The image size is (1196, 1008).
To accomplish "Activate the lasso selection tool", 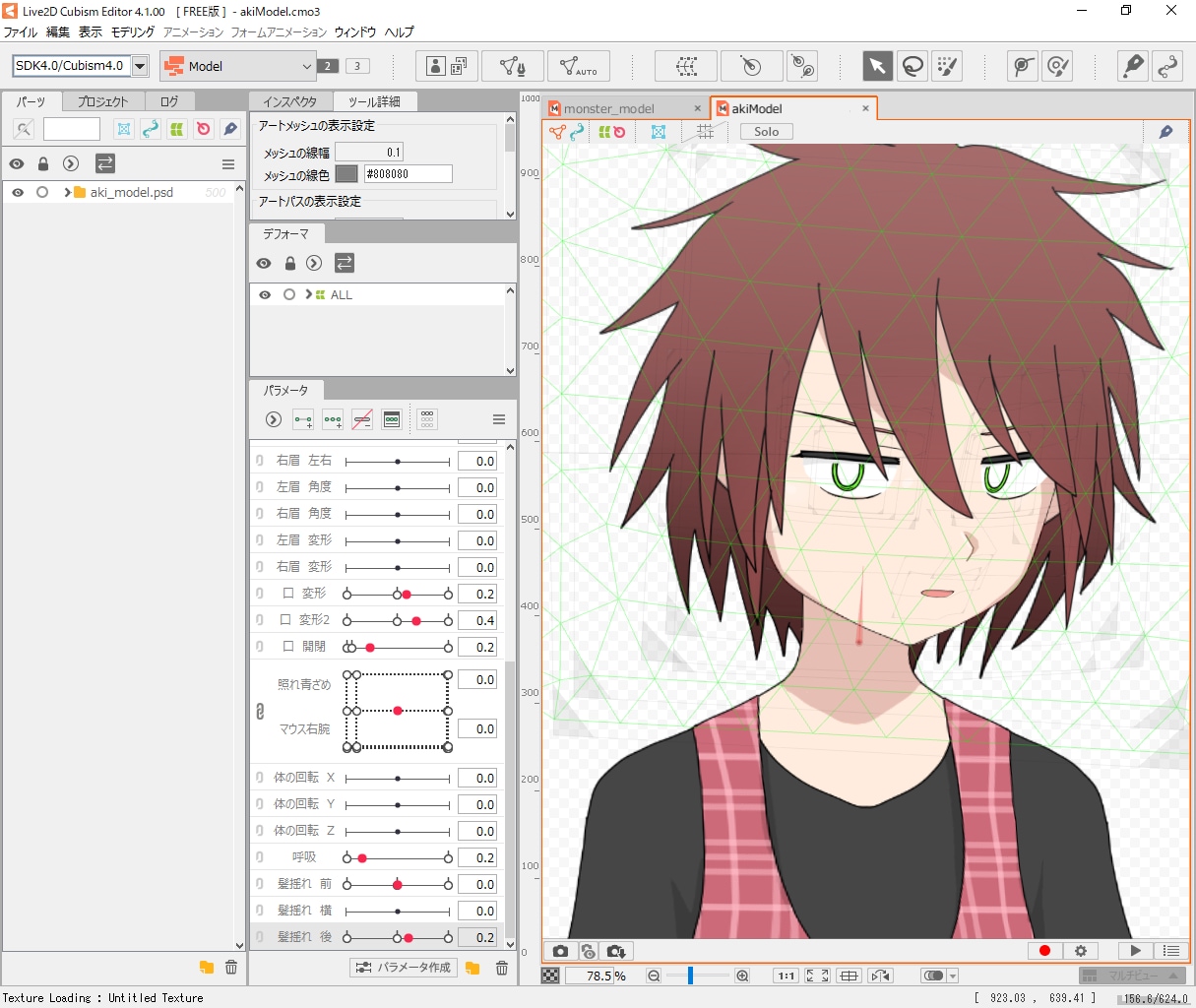I will (913, 66).
